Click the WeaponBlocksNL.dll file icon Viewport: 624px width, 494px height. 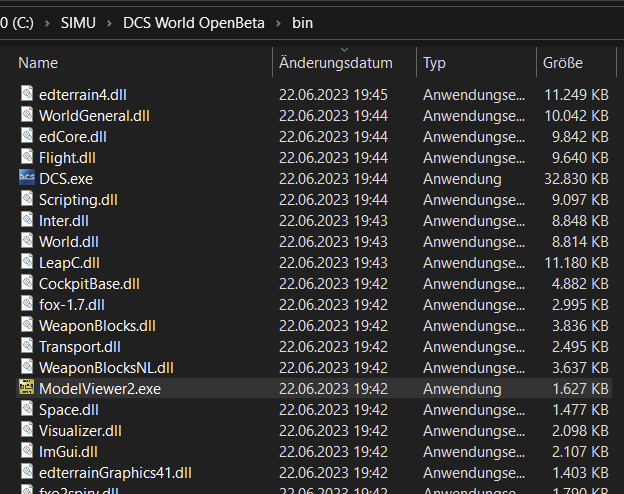click(27, 367)
